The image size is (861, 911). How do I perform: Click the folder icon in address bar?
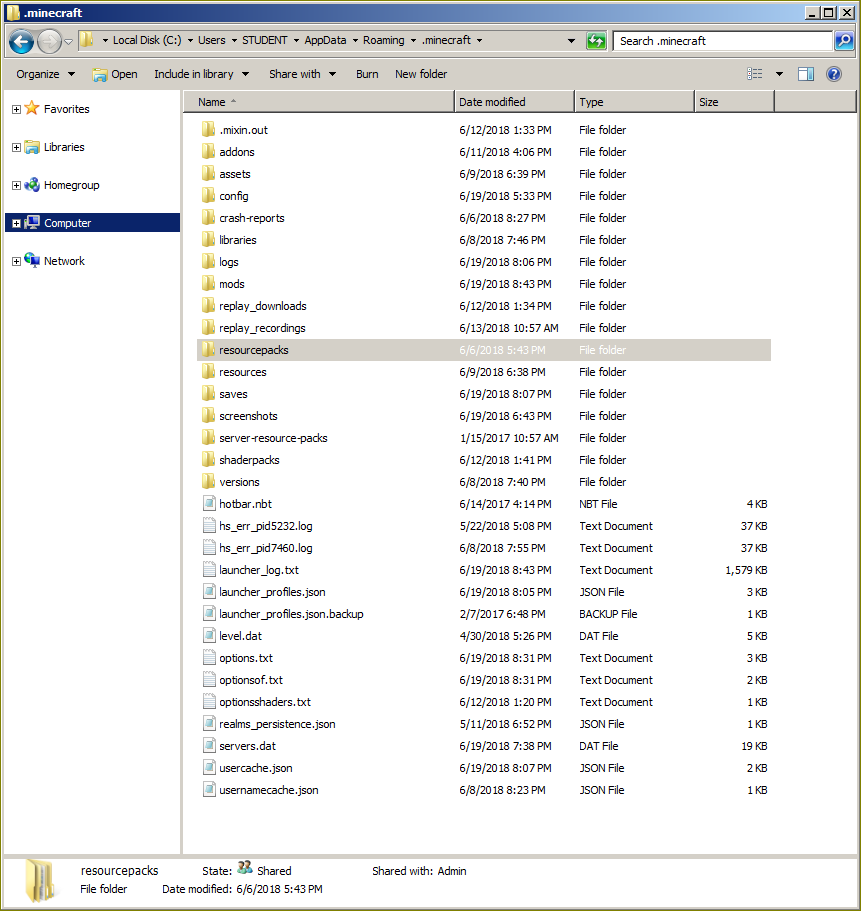click(87, 40)
